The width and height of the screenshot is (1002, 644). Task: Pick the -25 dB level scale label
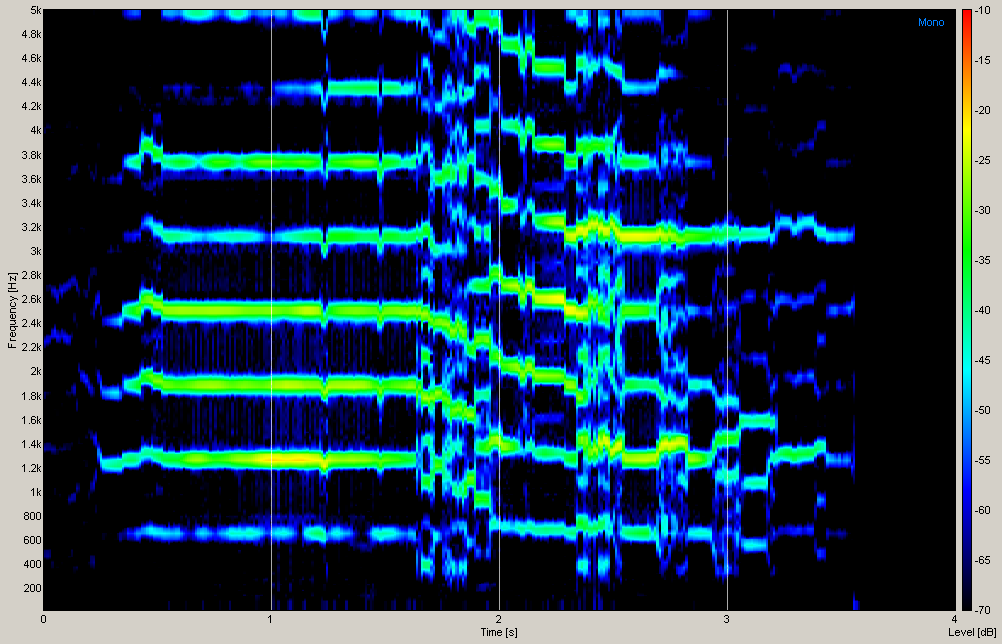983,160
